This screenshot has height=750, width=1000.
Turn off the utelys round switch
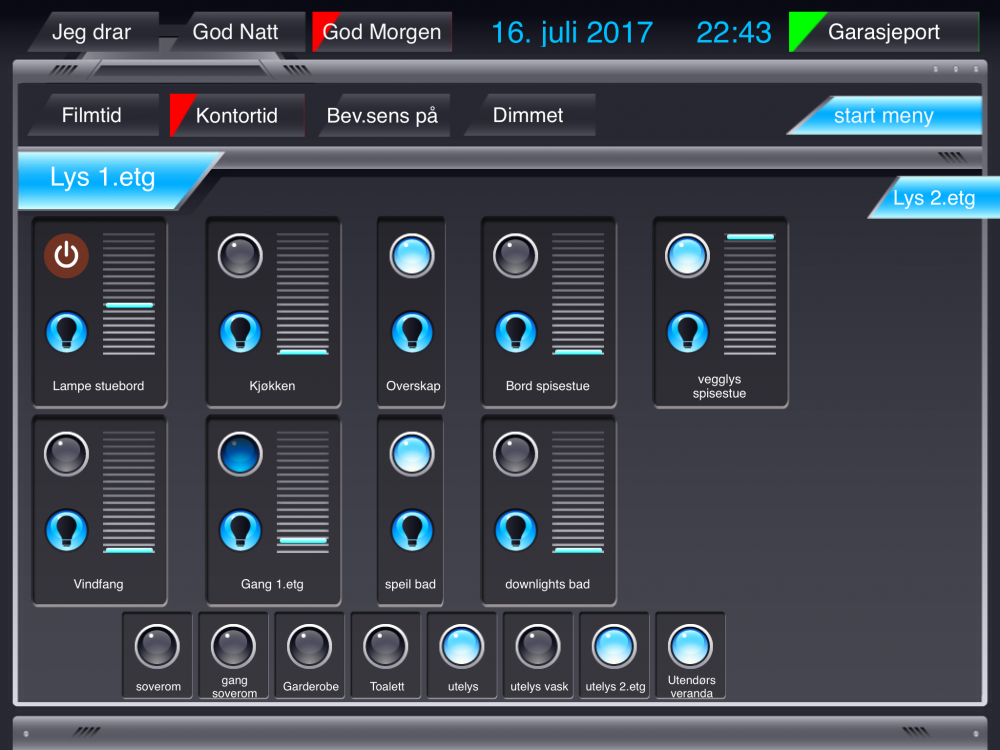[x=462, y=647]
